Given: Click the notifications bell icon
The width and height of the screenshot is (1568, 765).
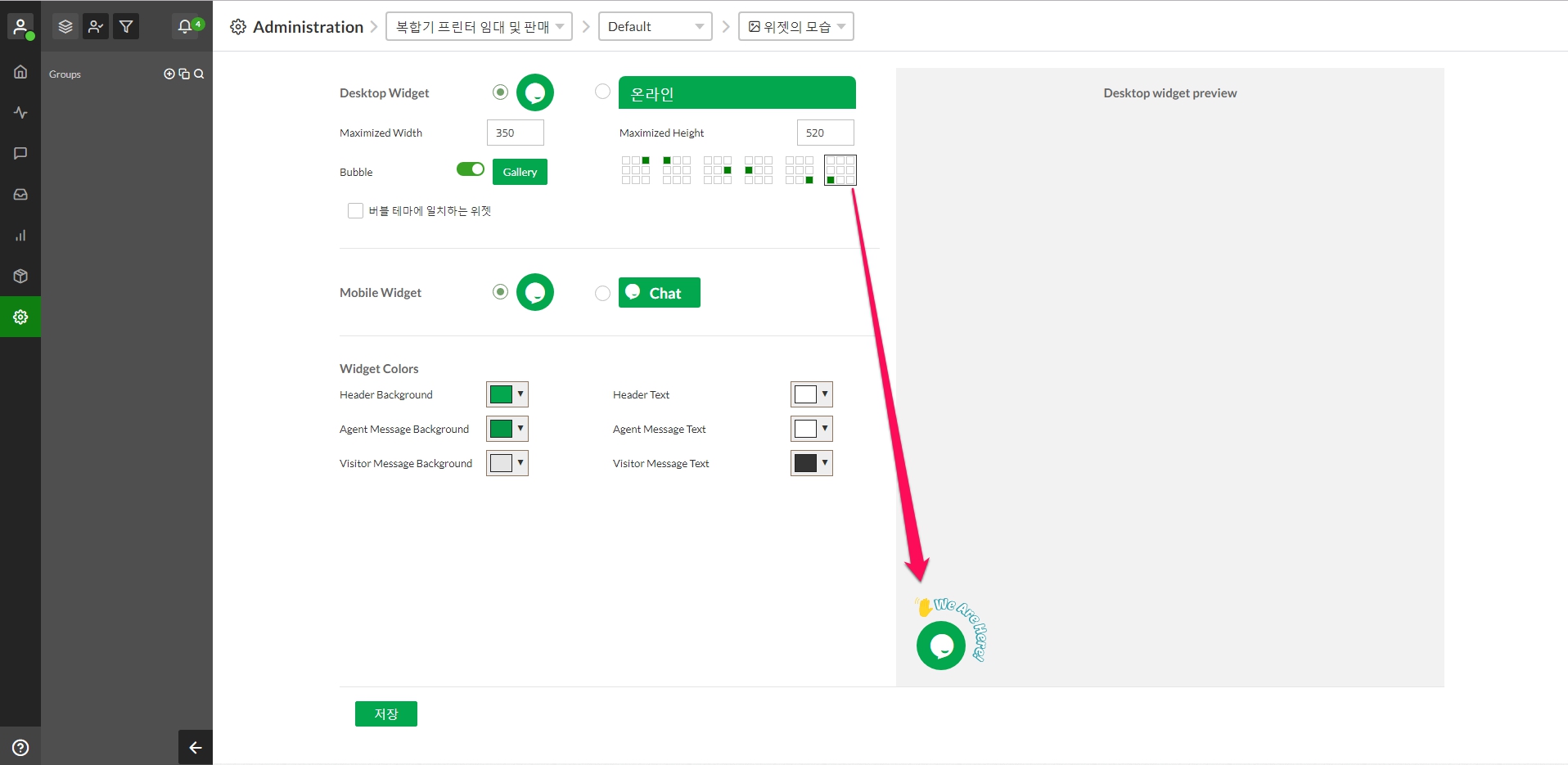Looking at the screenshot, I should 185,27.
